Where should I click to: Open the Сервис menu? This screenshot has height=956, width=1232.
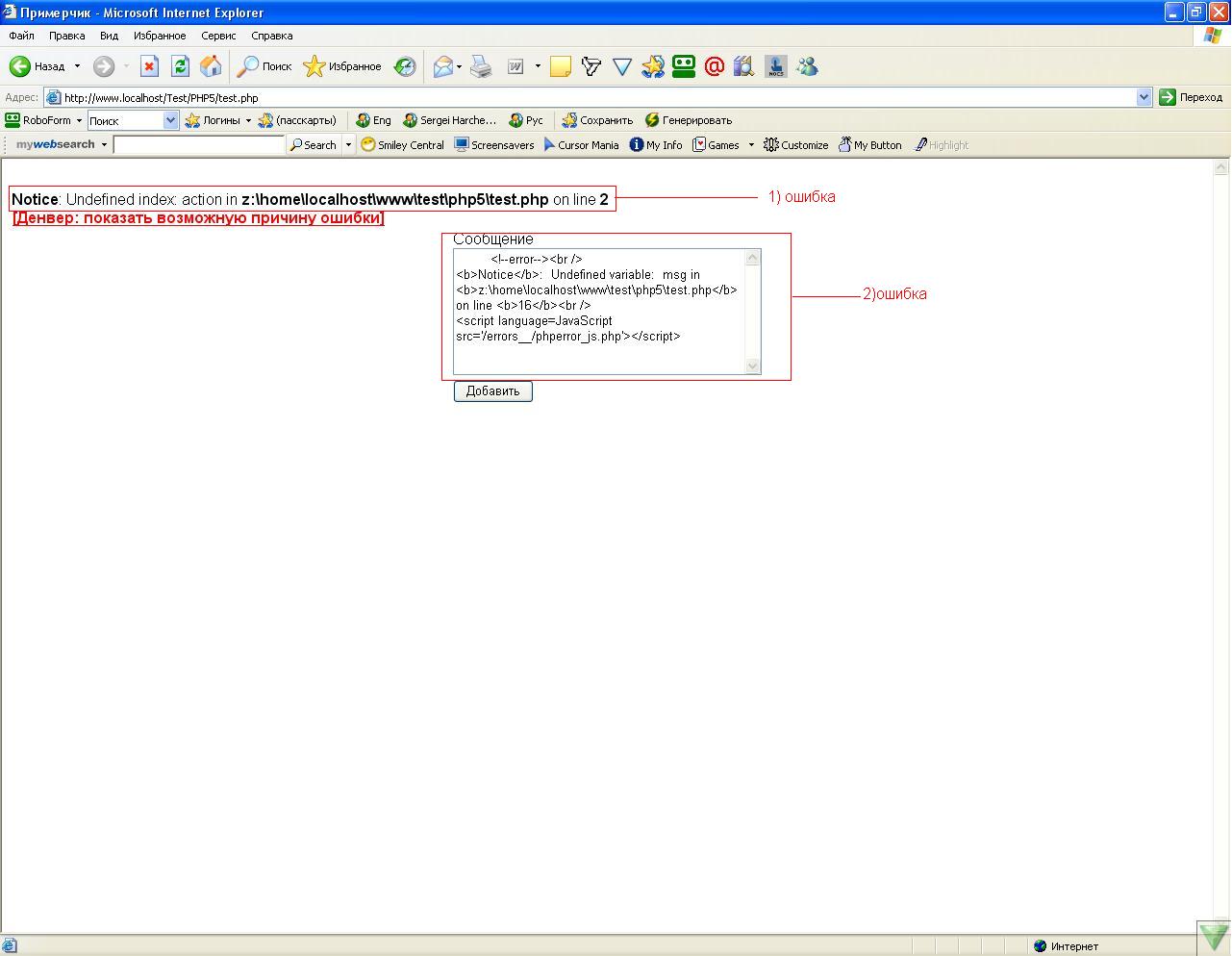[218, 36]
